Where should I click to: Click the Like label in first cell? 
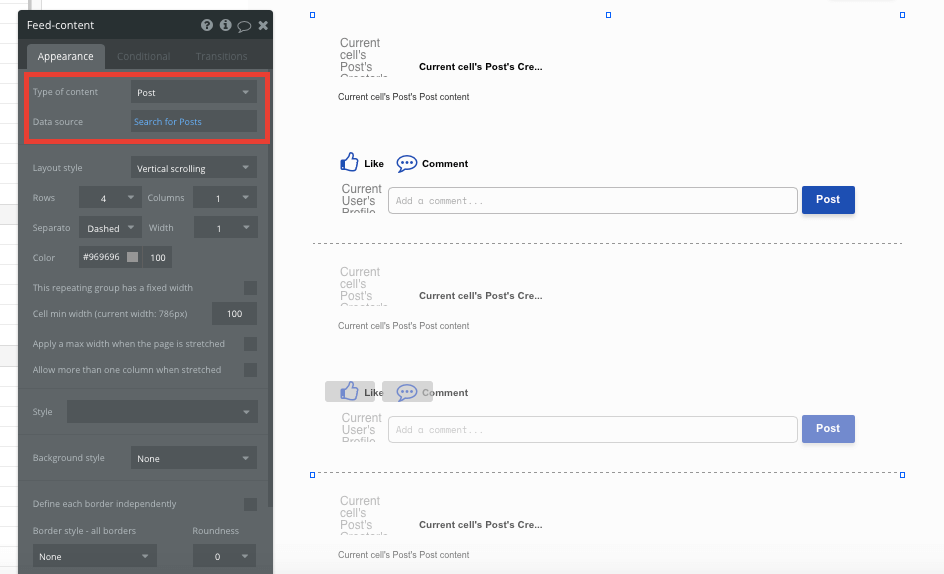[373, 164]
